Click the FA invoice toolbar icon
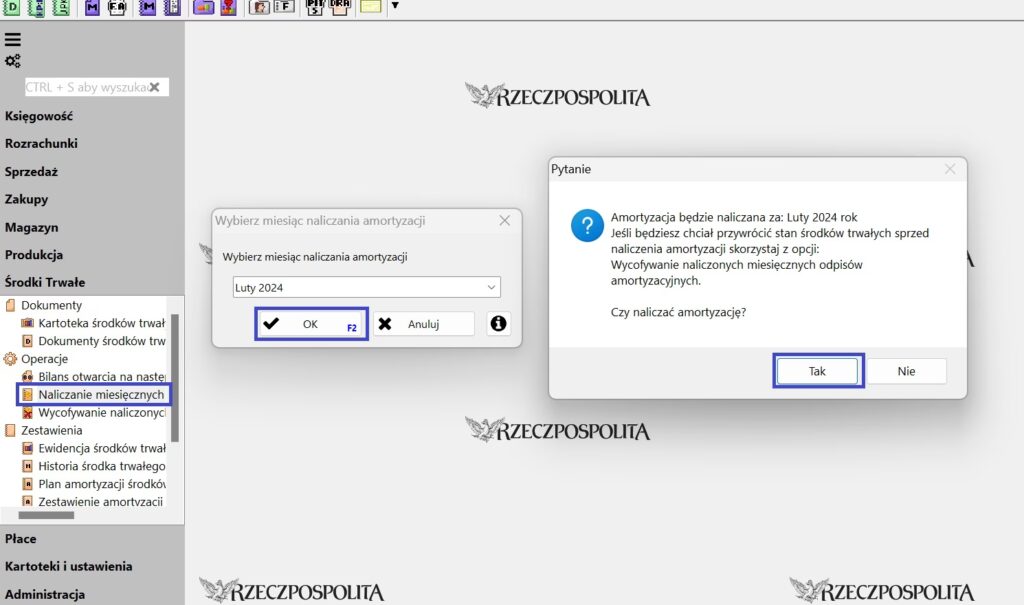 tap(117, 7)
